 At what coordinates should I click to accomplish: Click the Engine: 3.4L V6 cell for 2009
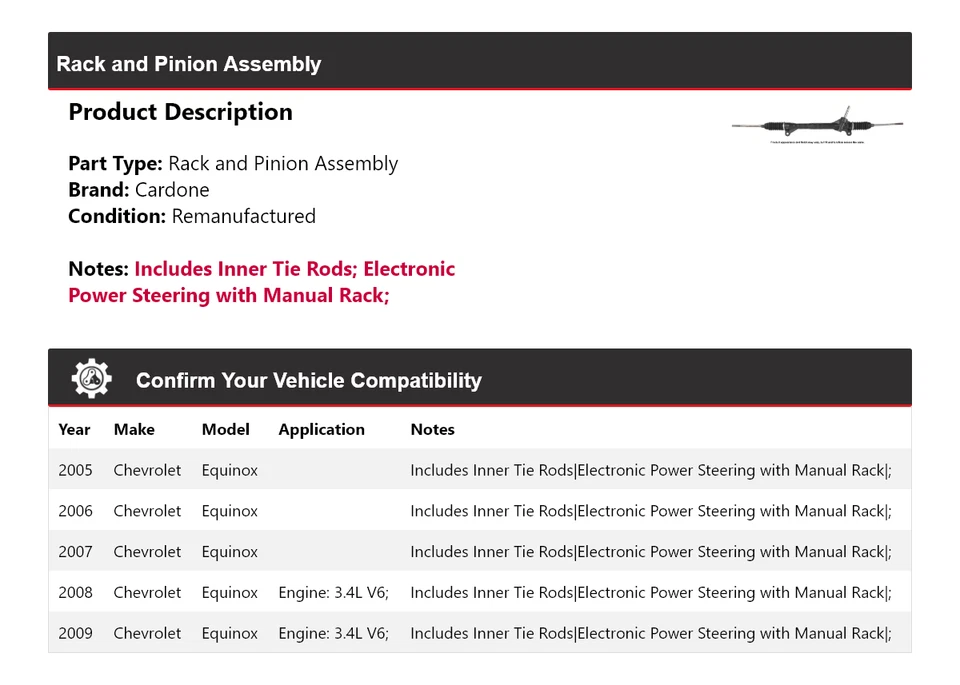pyautogui.click(x=333, y=633)
